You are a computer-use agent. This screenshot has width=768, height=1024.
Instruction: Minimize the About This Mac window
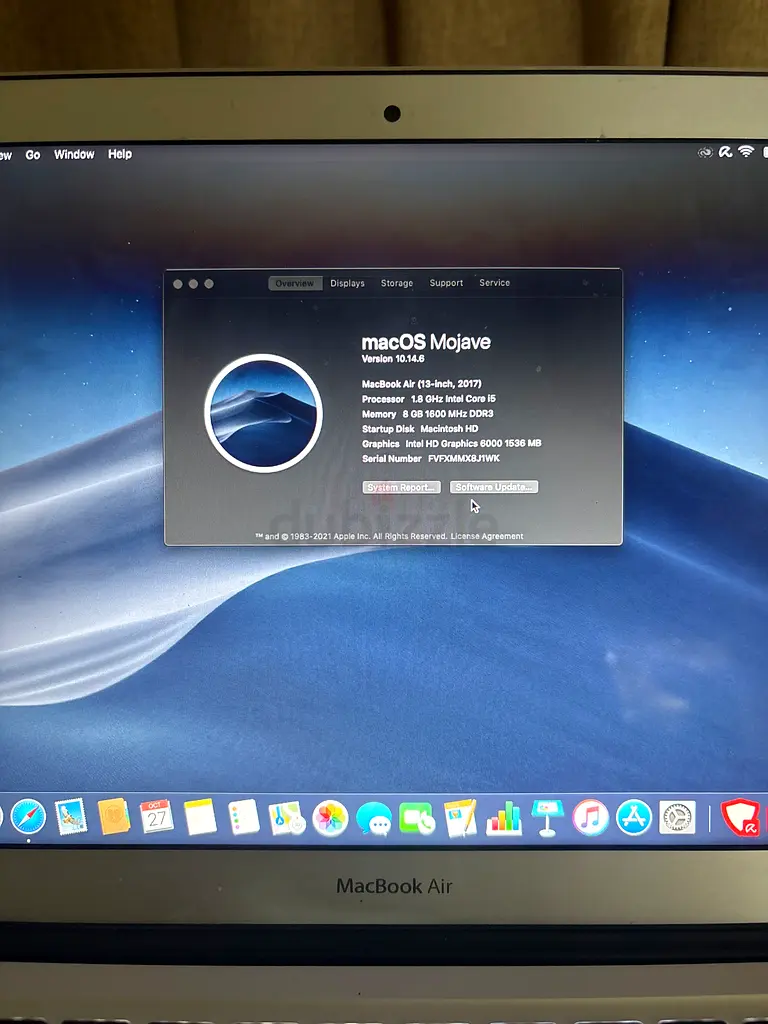[193, 283]
